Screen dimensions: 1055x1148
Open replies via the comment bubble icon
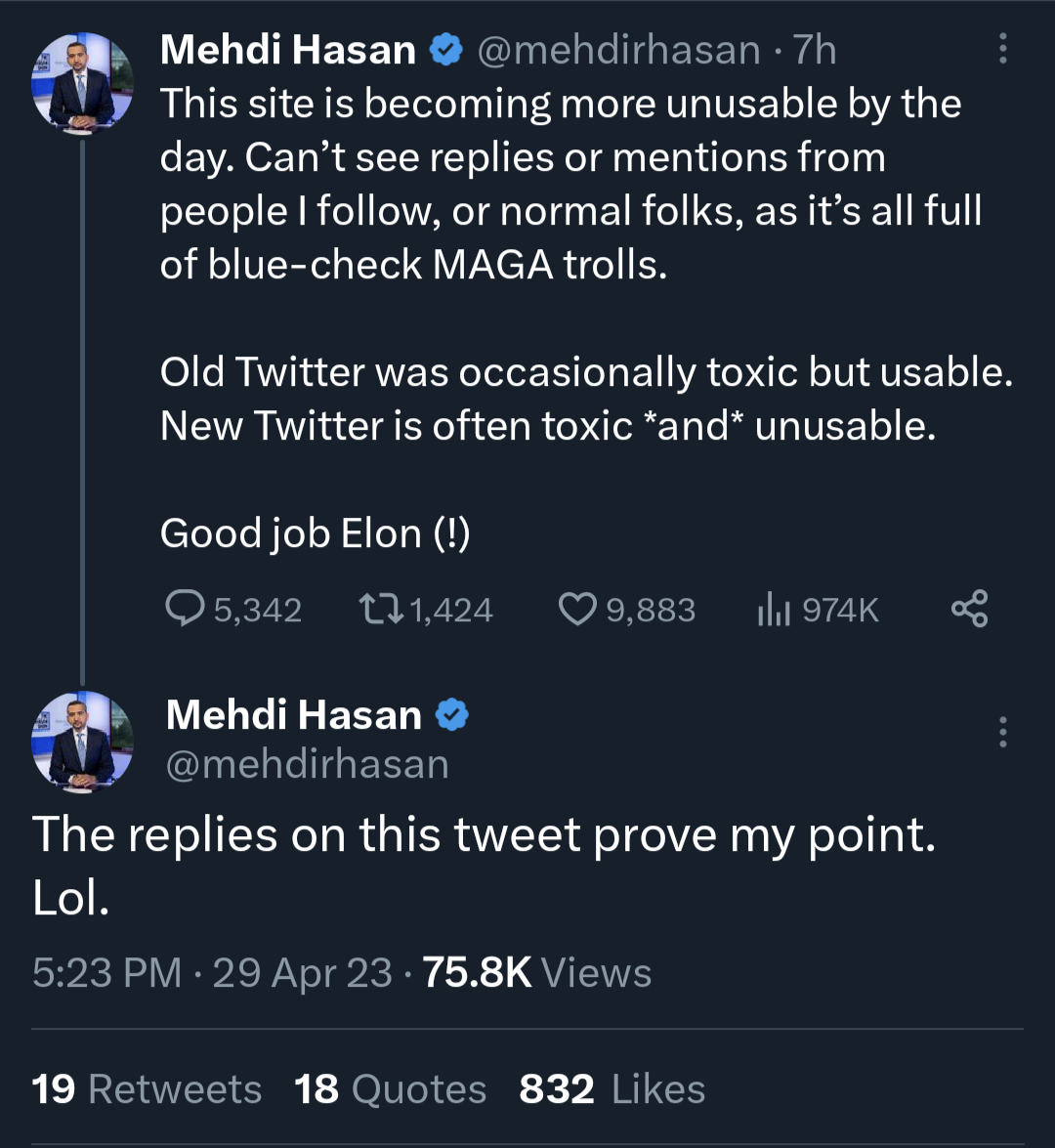tap(185, 609)
